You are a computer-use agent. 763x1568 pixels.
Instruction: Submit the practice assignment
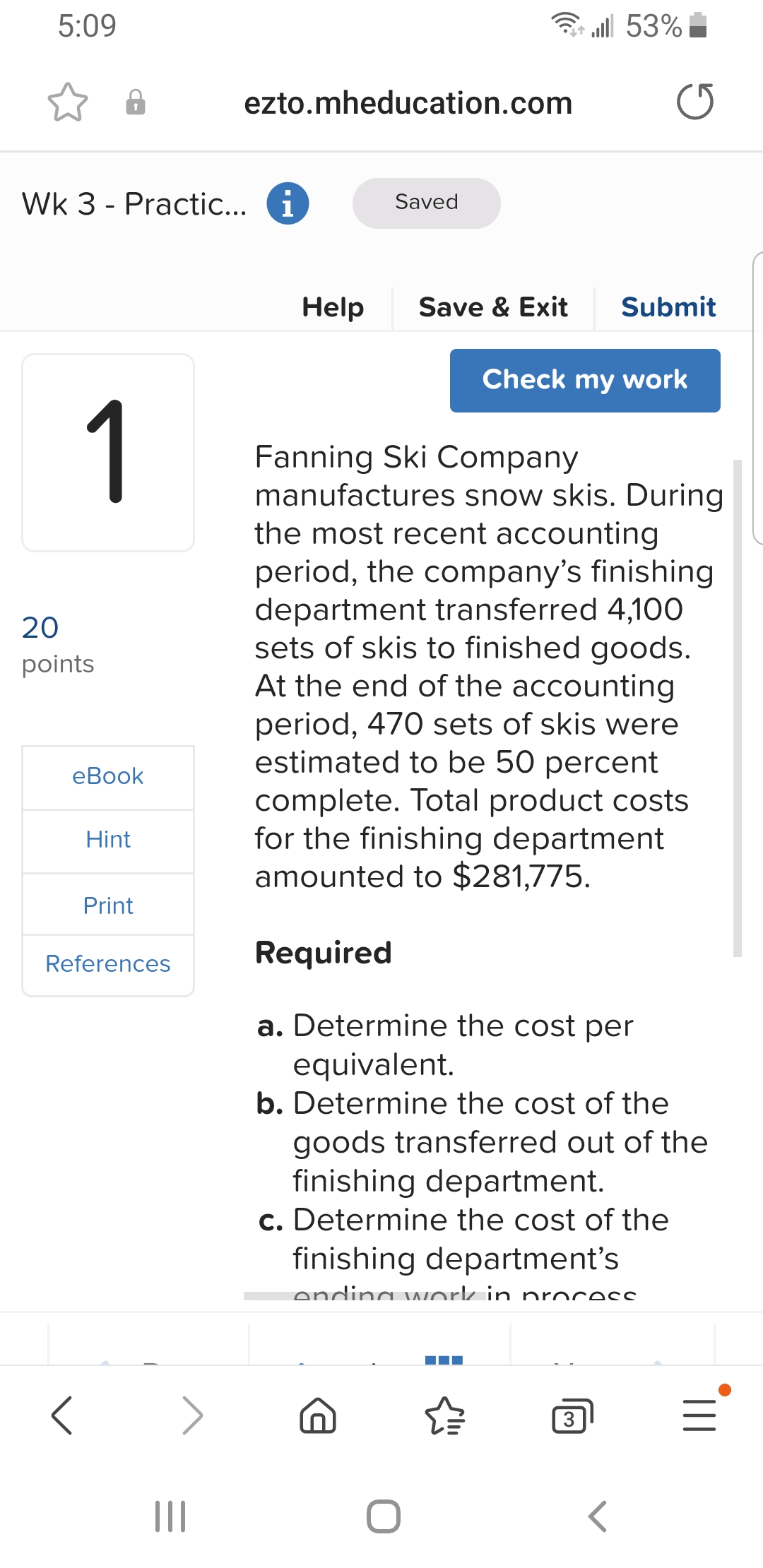(x=668, y=307)
